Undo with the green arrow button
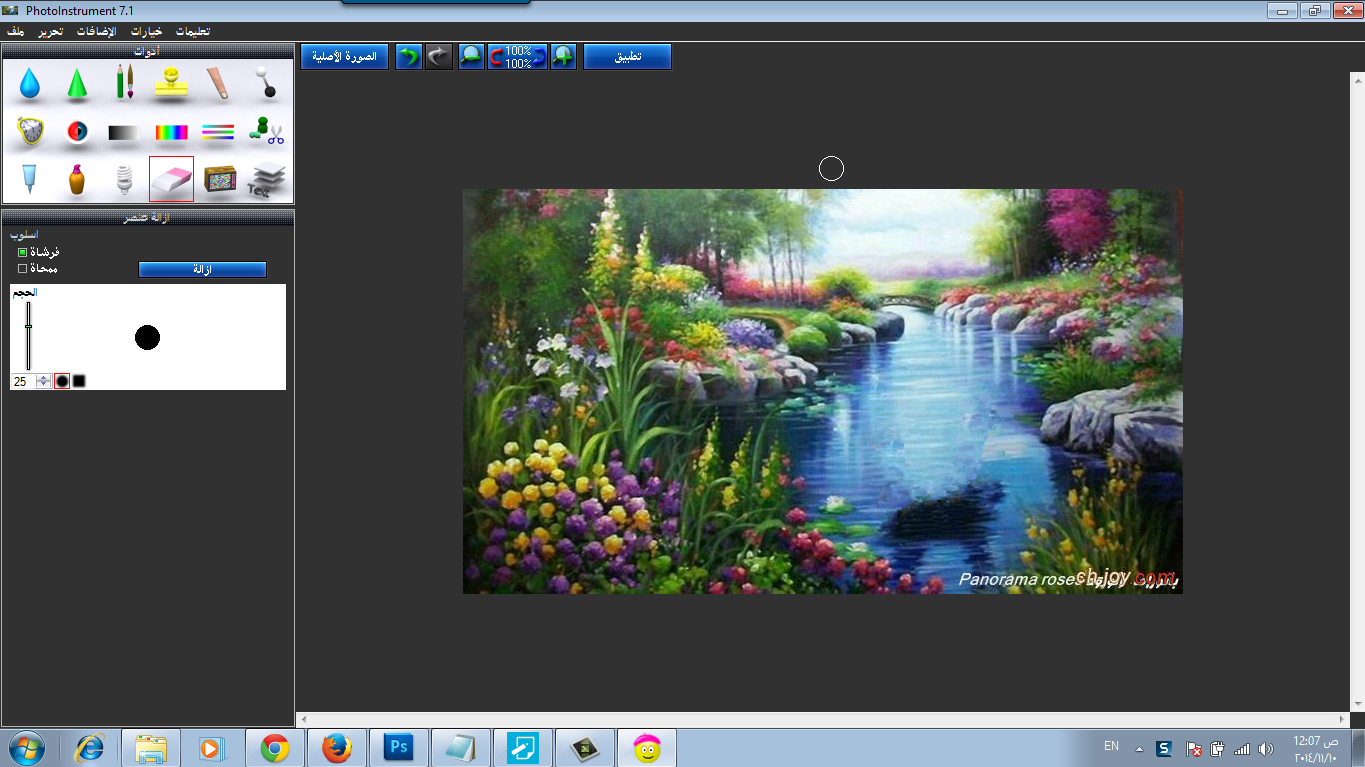The image size is (1365, 767). 408,56
